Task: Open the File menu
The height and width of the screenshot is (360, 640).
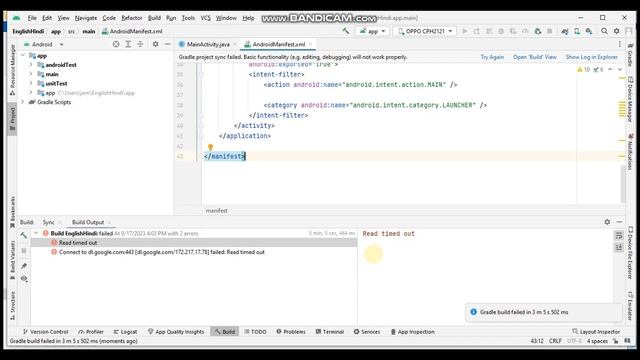Action: point(32,18)
